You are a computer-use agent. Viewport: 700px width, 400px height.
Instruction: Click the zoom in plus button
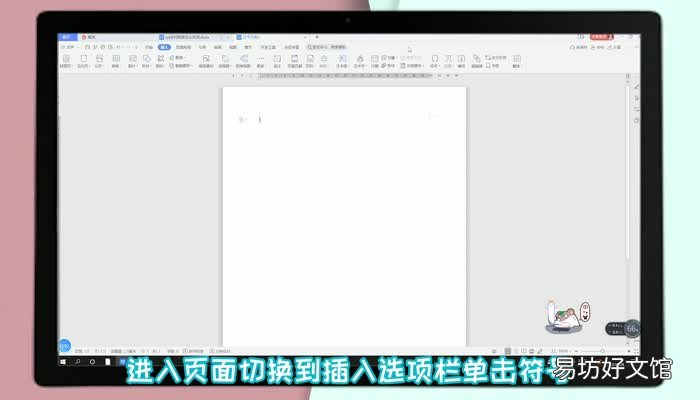[629, 351]
